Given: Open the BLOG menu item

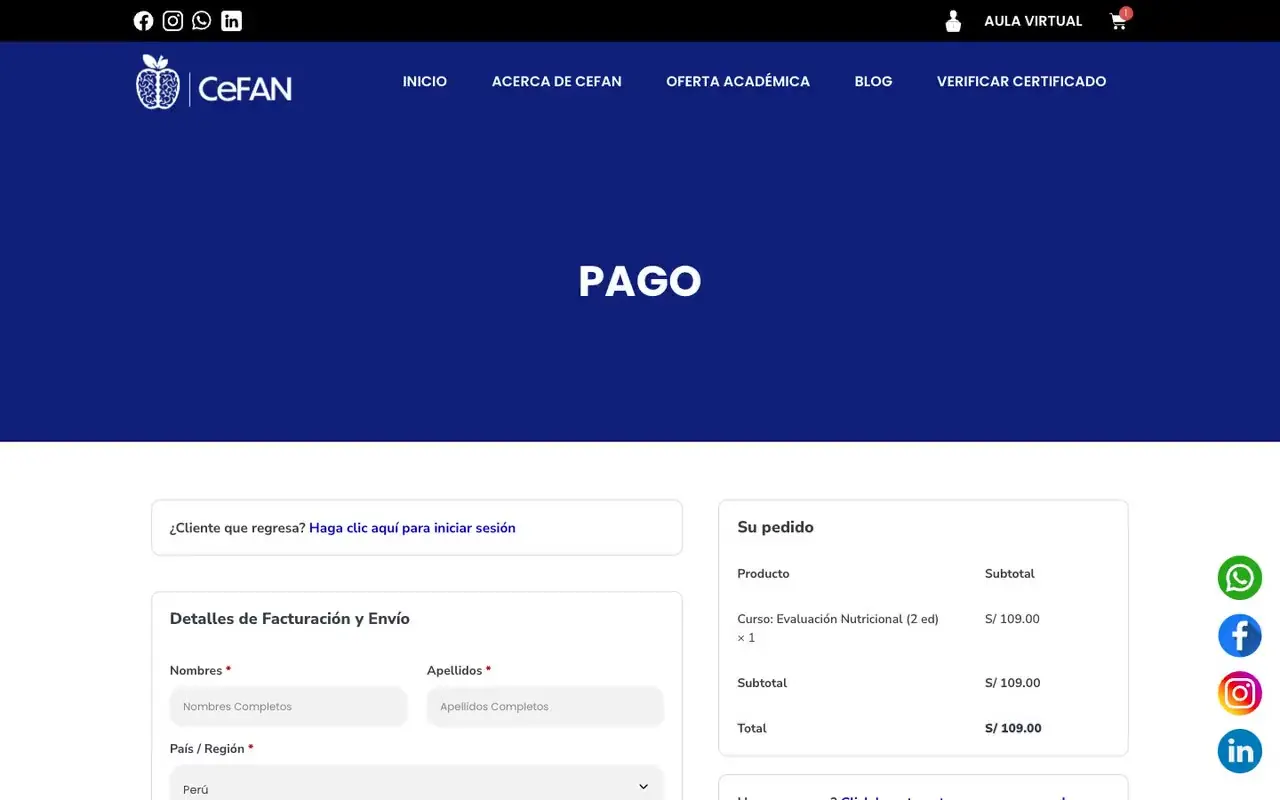Looking at the screenshot, I should coord(873,82).
